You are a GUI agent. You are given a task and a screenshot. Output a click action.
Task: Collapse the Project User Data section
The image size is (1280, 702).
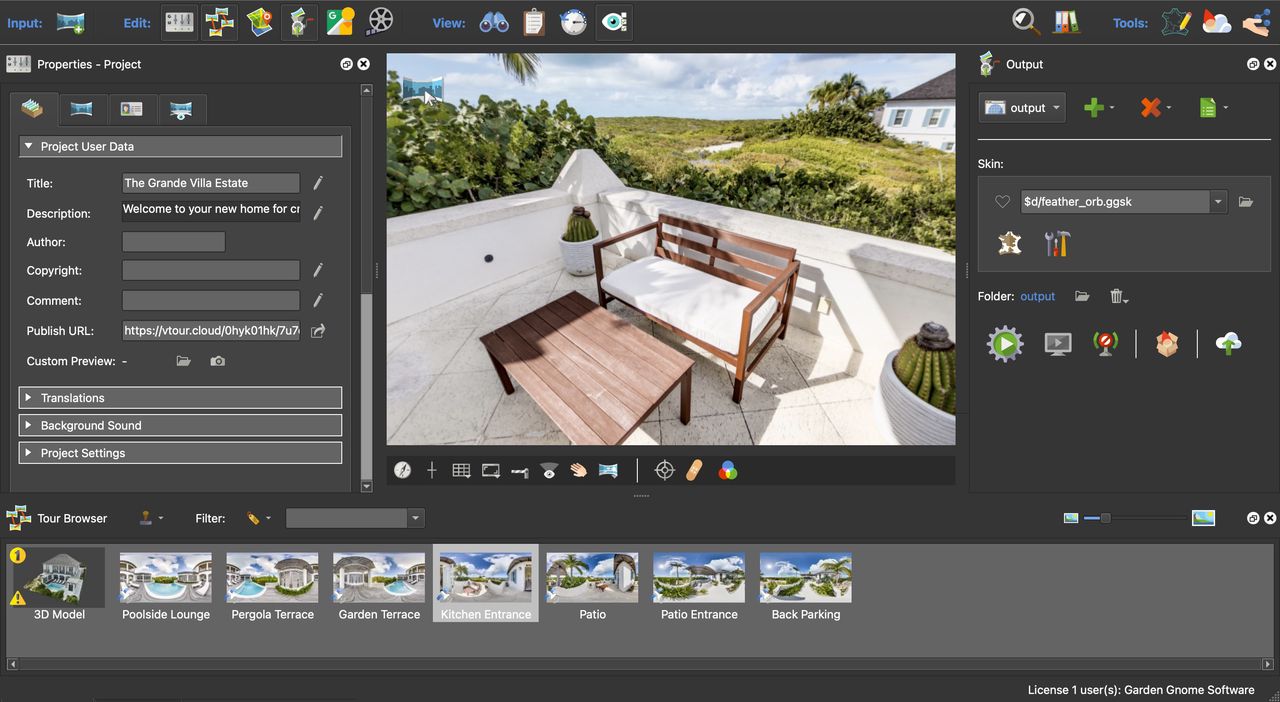[180, 146]
